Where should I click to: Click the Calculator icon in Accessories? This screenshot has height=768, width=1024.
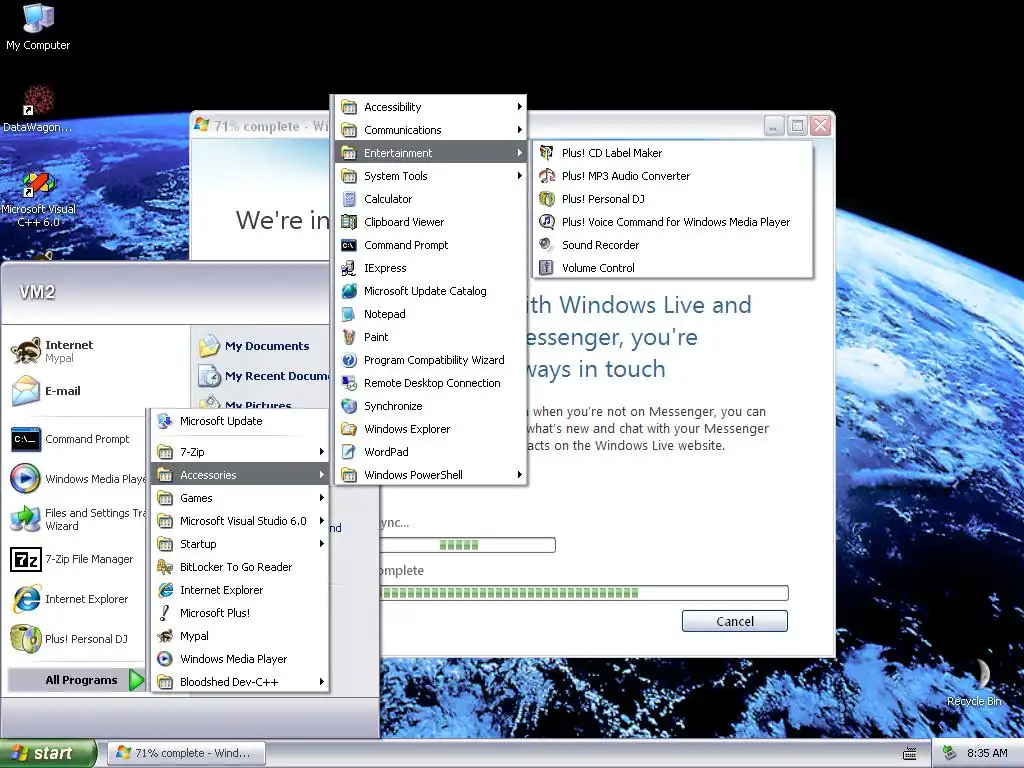point(349,199)
